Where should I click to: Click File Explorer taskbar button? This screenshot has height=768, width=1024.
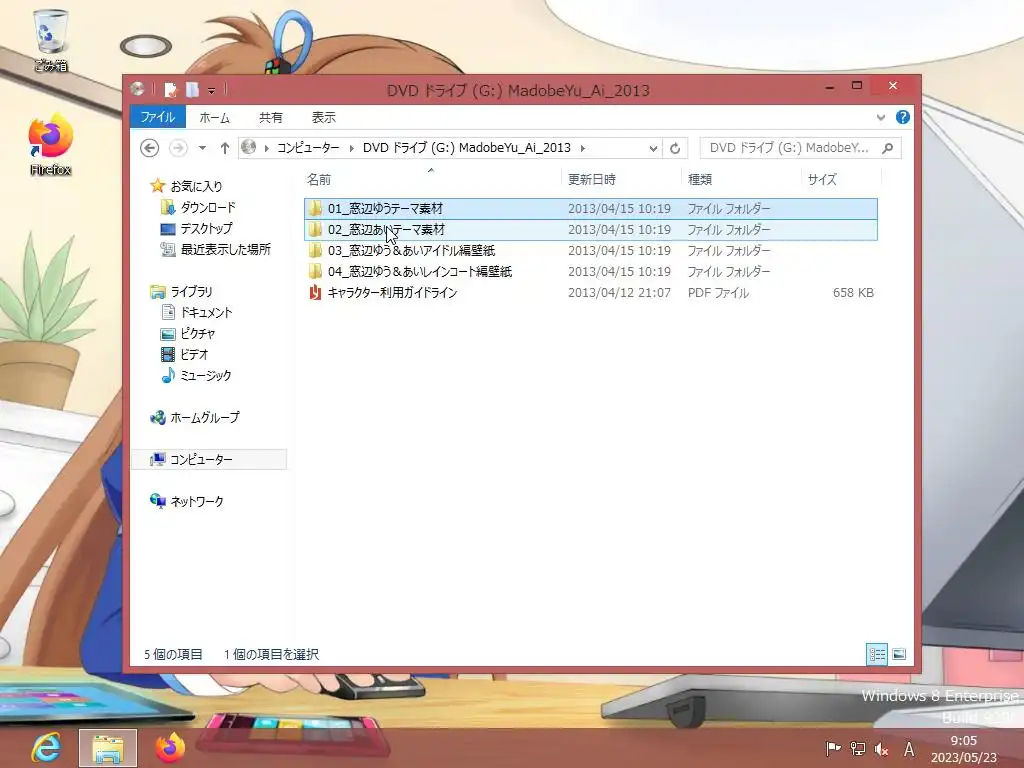108,748
